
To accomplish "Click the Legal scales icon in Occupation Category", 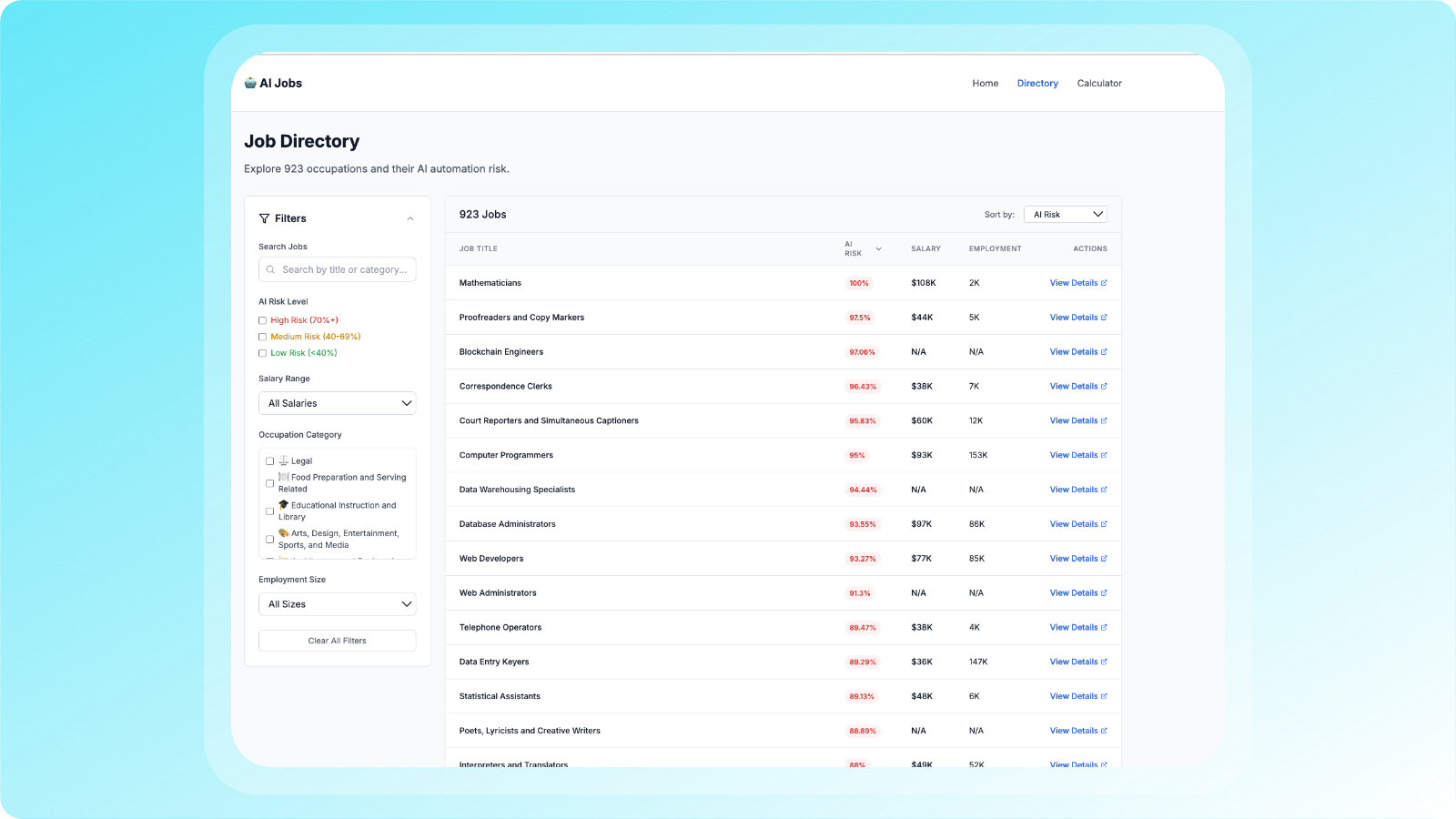I will [x=283, y=460].
